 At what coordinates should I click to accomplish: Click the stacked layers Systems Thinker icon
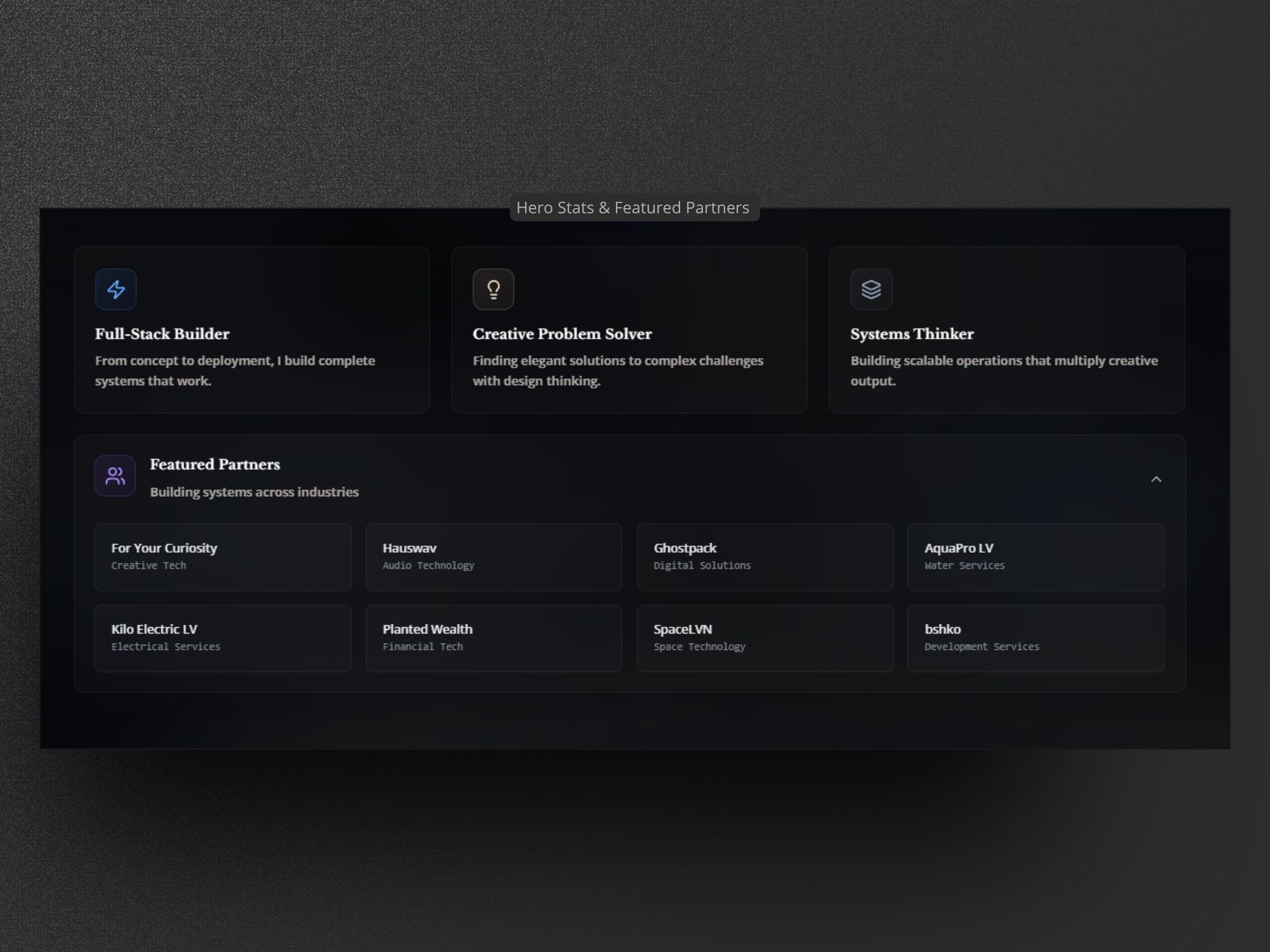tap(871, 289)
